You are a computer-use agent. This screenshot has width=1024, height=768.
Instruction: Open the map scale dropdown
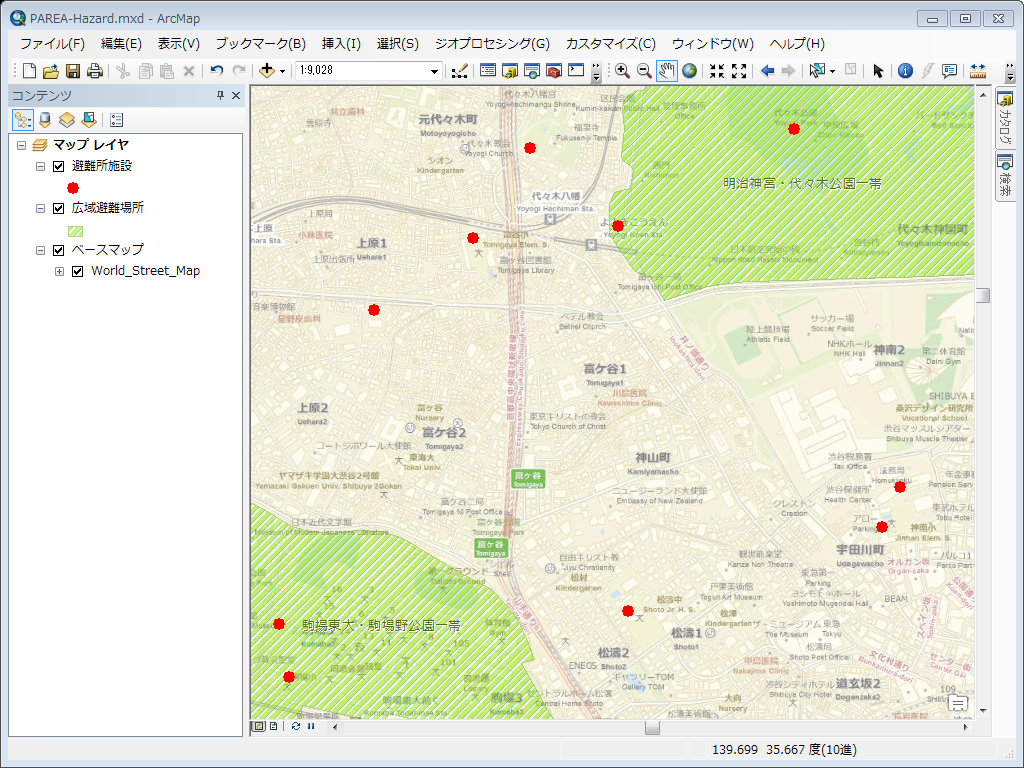(434, 71)
